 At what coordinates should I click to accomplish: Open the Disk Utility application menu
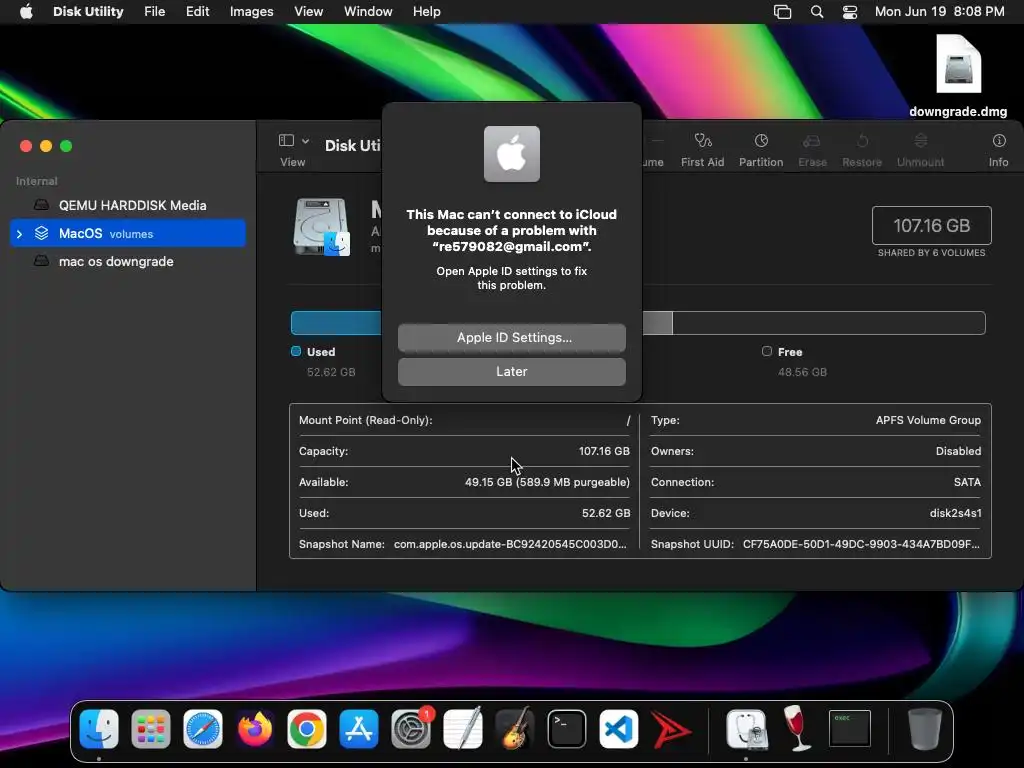pyautogui.click(x=88, y=12)
